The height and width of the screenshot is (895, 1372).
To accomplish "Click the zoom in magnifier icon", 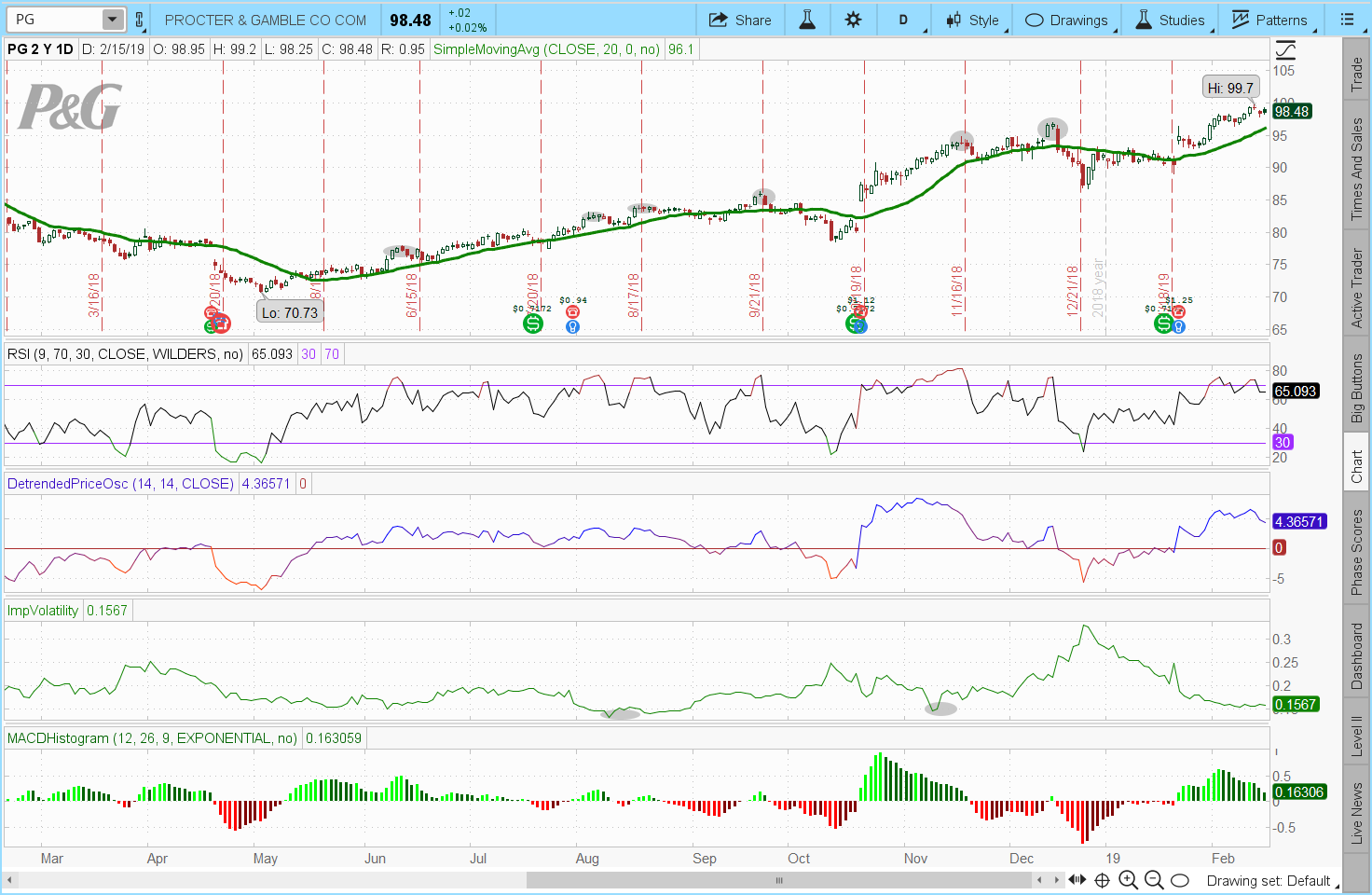I will pos(1128,880).
